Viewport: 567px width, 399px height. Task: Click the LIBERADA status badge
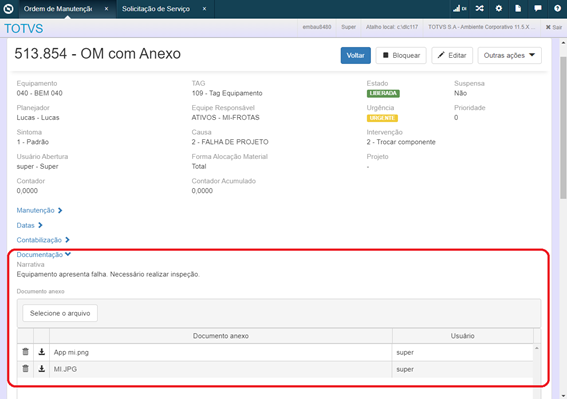click(383, 93)
